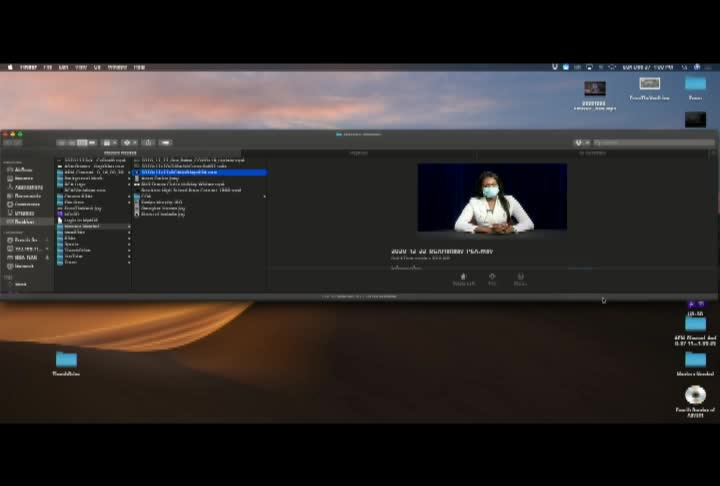
Task: Click Rotate Left quick action icon
Action: pyautogui.click(x=463, y=279)
